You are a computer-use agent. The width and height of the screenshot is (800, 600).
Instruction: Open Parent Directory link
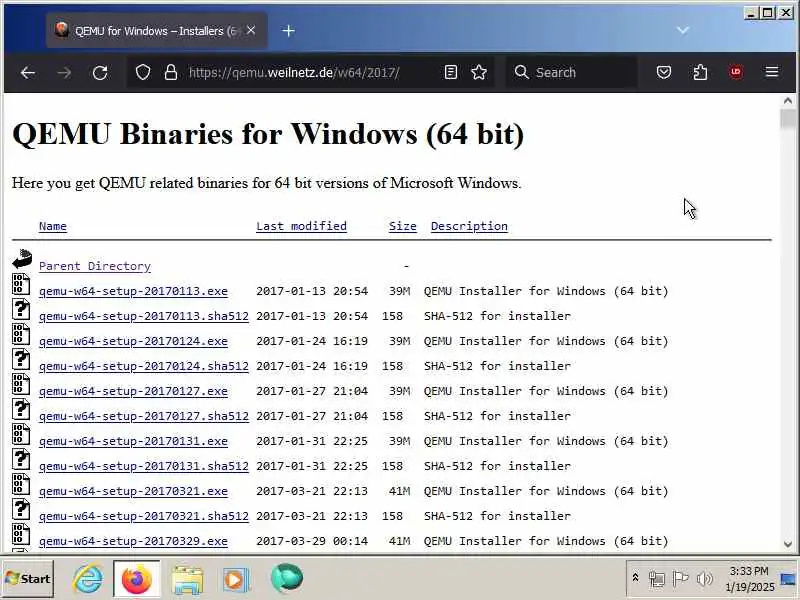coord(95,266)
